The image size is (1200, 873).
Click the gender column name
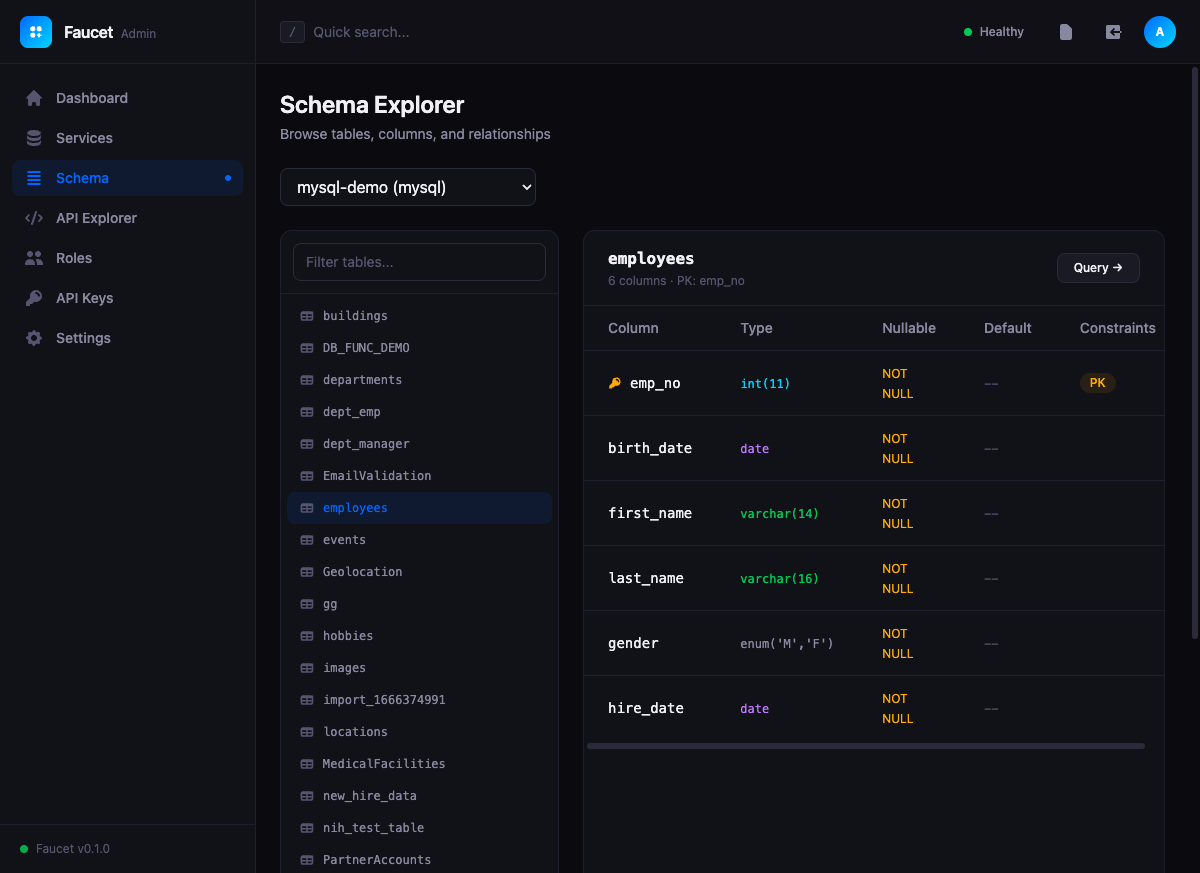pos(633,643)
